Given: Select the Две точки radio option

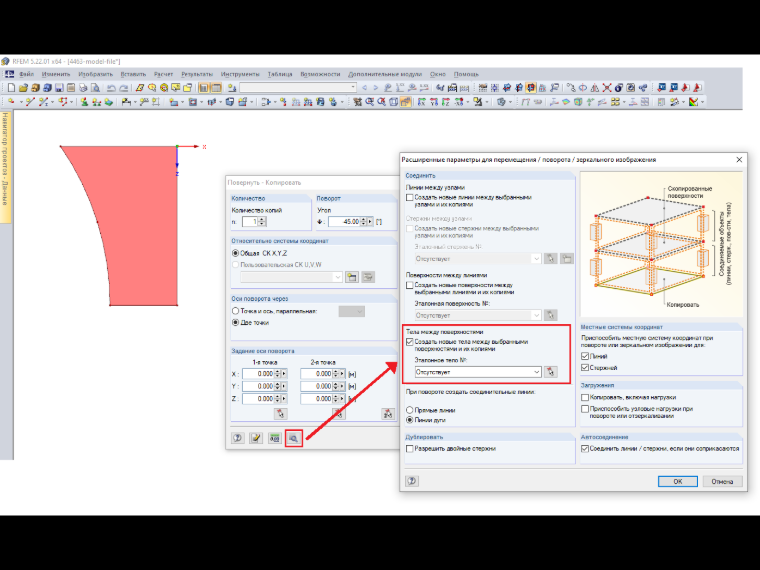Looking at the screenshot, I should point(236,322).
